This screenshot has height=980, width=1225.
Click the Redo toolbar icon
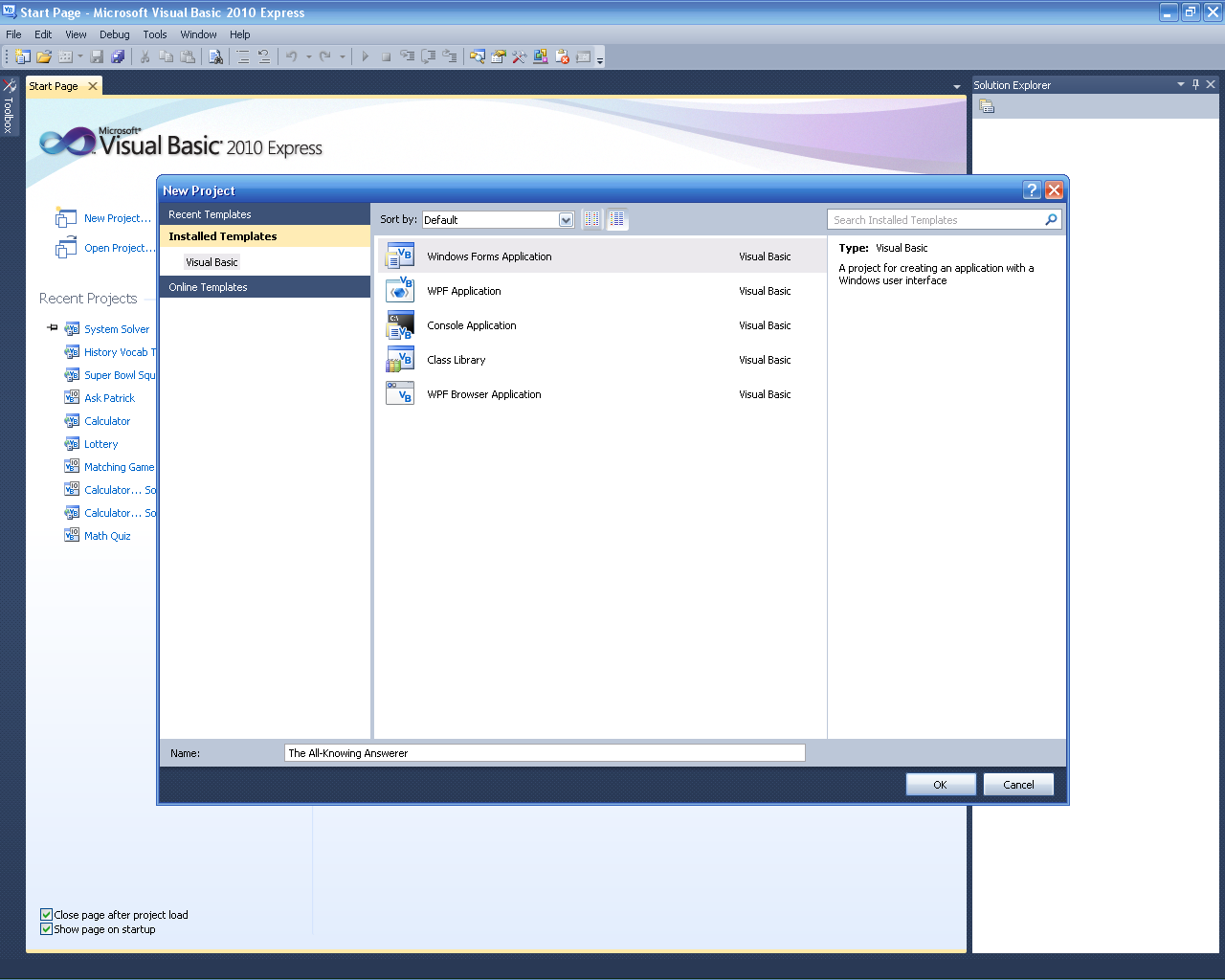tap(325, 56)
